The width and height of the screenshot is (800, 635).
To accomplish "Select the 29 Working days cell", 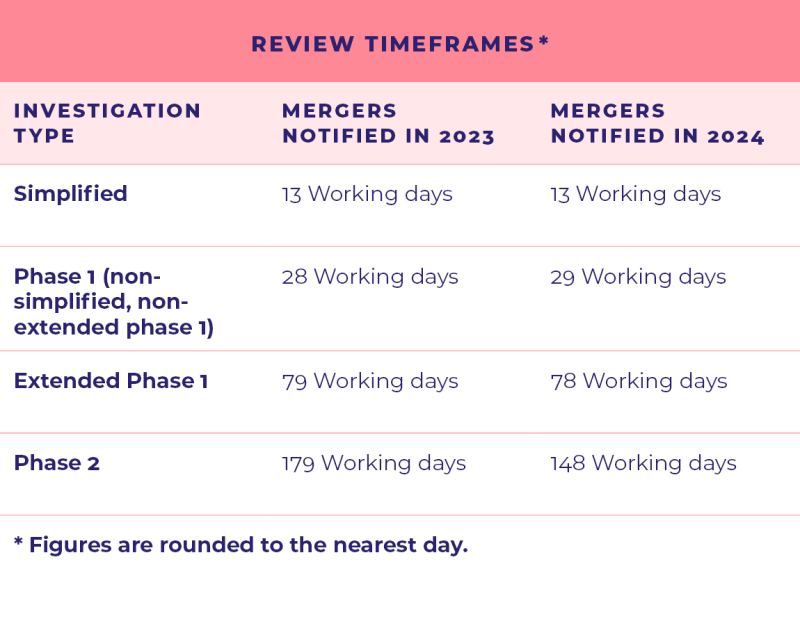I will (638, 276).
